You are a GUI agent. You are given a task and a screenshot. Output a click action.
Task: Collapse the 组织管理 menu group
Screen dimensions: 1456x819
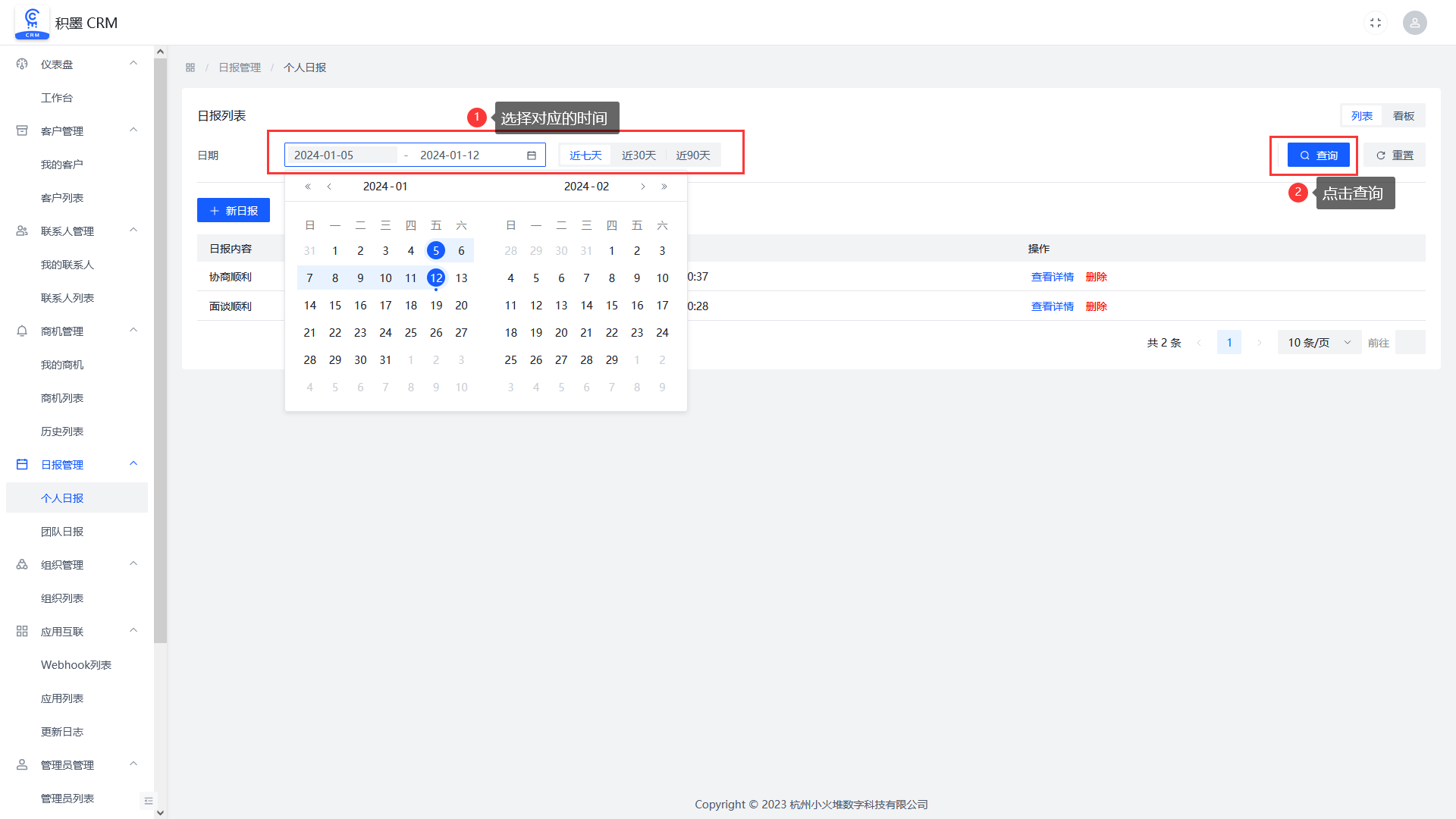133,564
